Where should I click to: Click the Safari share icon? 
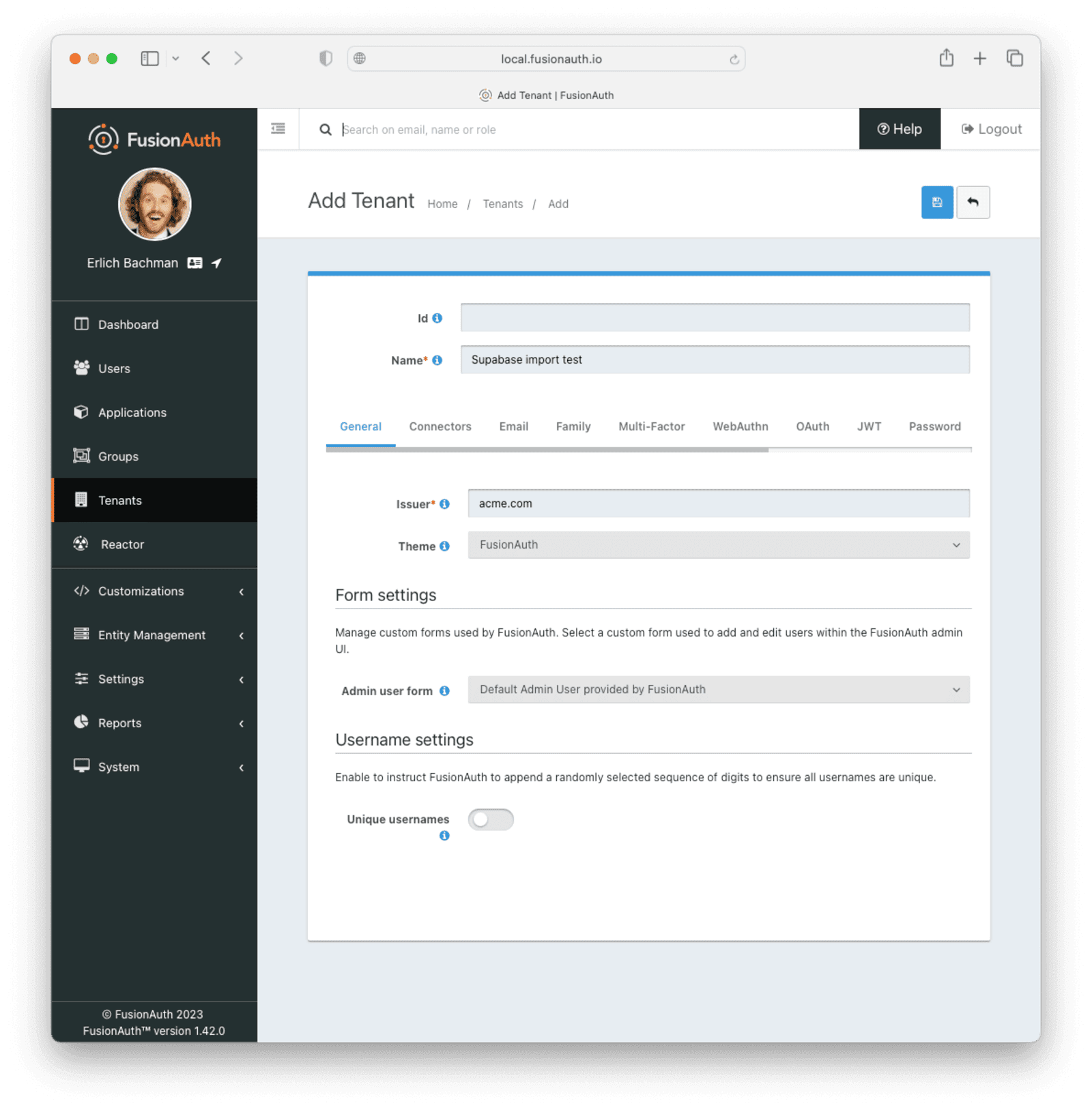tap(946, 58)
